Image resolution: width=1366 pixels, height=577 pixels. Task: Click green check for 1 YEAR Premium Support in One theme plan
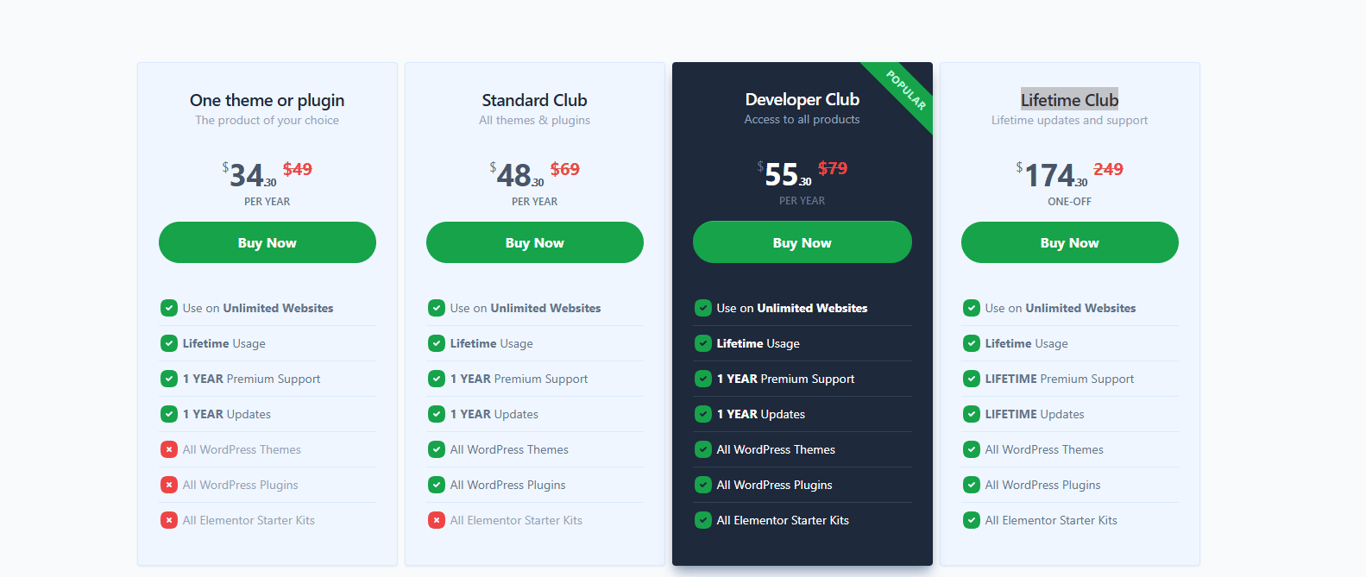coord(169,379)
